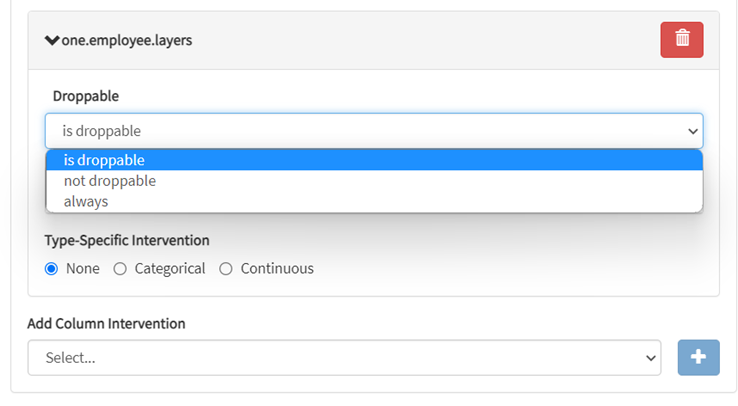Select the None radio button
The width and height of the screenshot is (738, 406).
[52, 268]
